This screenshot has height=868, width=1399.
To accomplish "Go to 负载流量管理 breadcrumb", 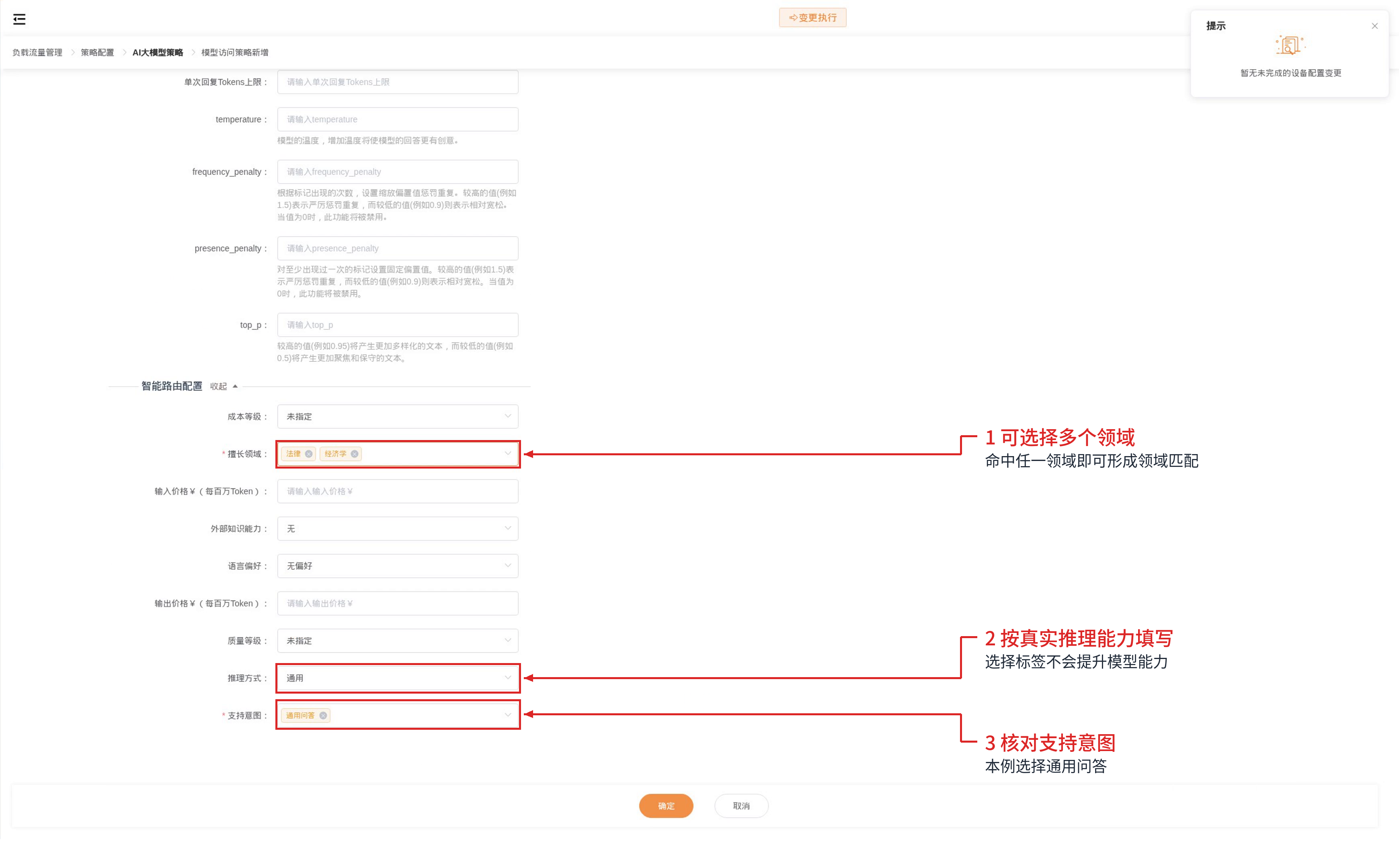I will pos(37,52).
